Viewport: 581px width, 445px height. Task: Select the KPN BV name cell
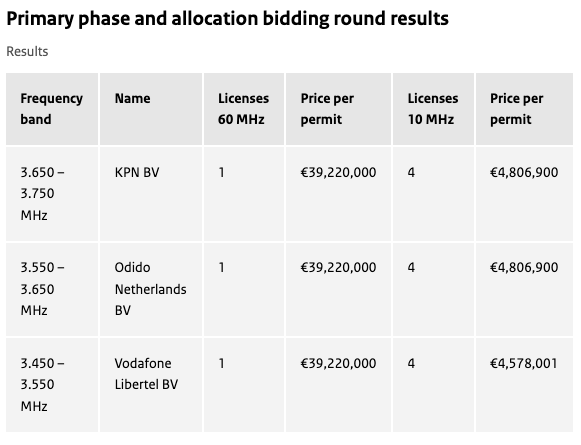coord(151,194)
